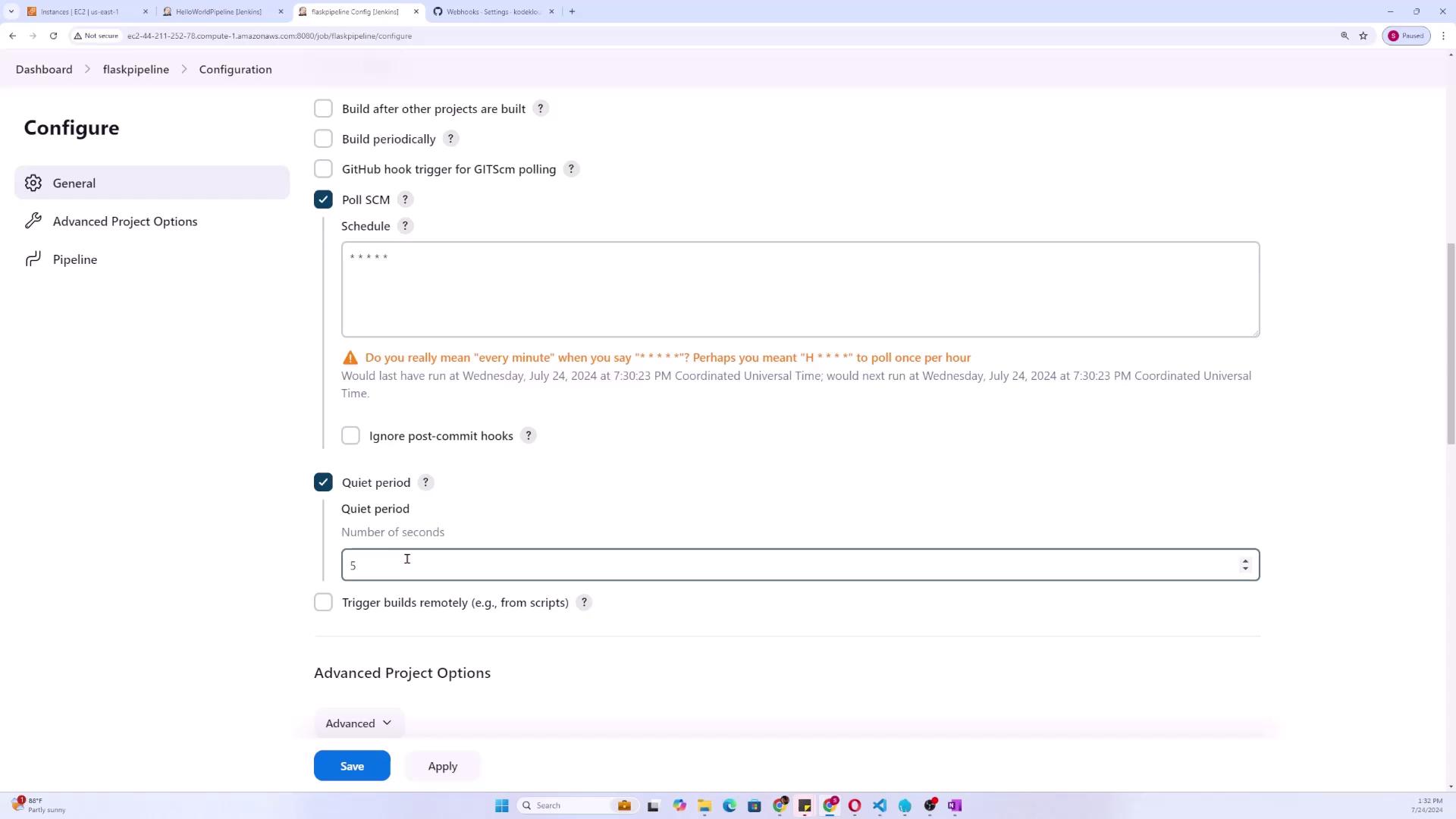Open help for Build periodically

450,139
